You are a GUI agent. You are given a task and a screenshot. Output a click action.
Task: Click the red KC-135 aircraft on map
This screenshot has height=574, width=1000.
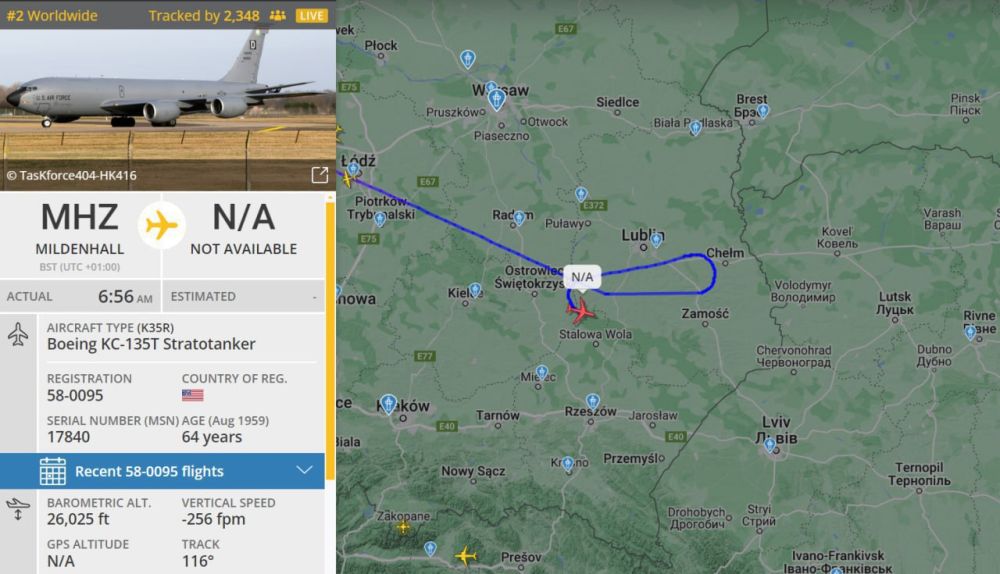[580, 311]
